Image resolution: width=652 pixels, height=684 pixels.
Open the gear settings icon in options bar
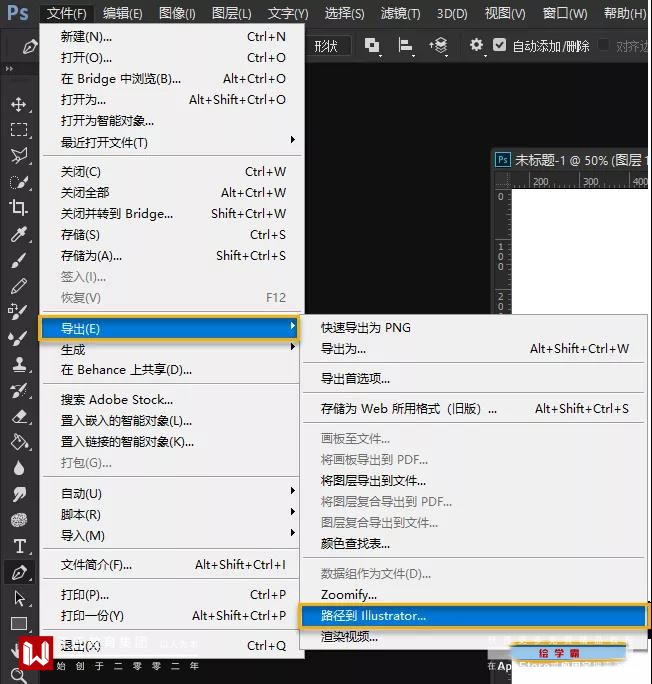click(476, 45)
